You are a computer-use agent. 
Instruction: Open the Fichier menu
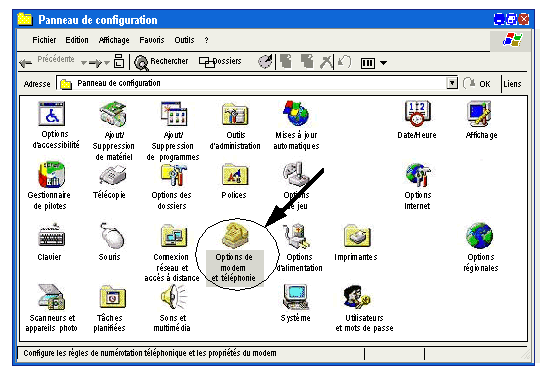click(x=44, y=40)
